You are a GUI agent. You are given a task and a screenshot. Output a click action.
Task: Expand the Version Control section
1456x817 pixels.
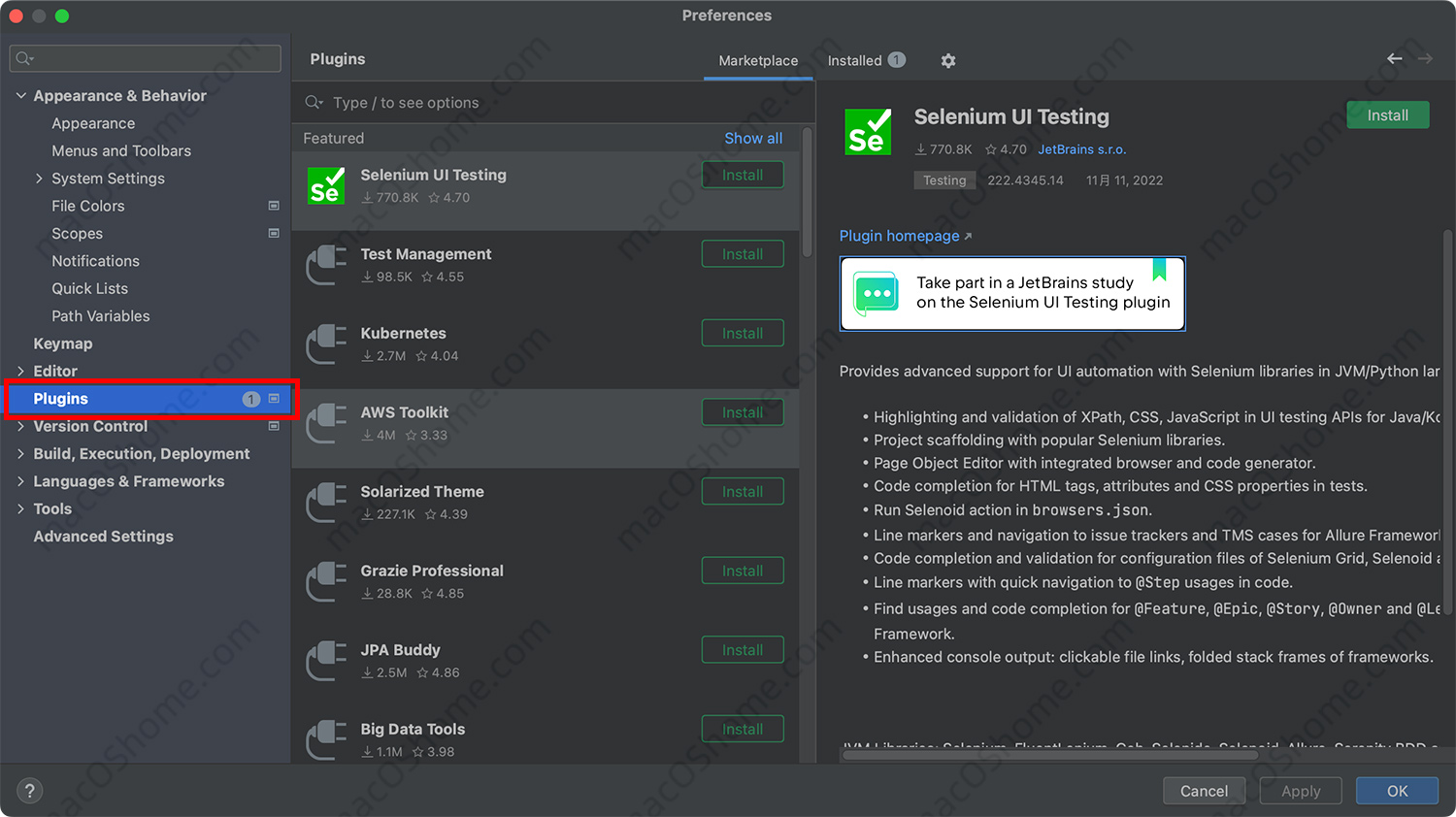pos(20,426)
